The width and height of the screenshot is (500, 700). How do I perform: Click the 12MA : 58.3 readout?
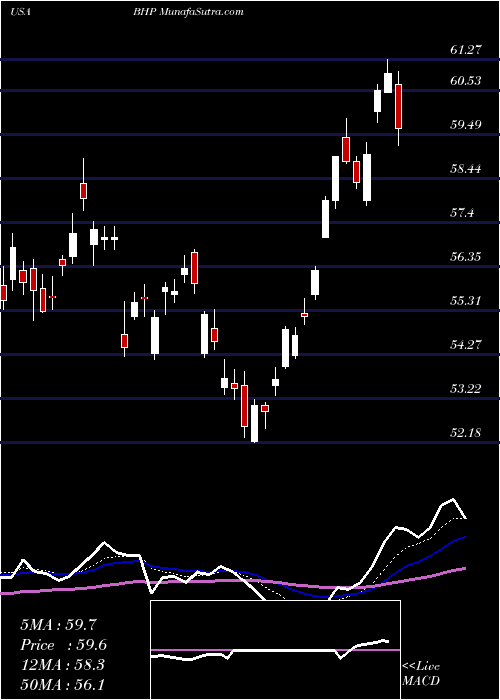62,665
